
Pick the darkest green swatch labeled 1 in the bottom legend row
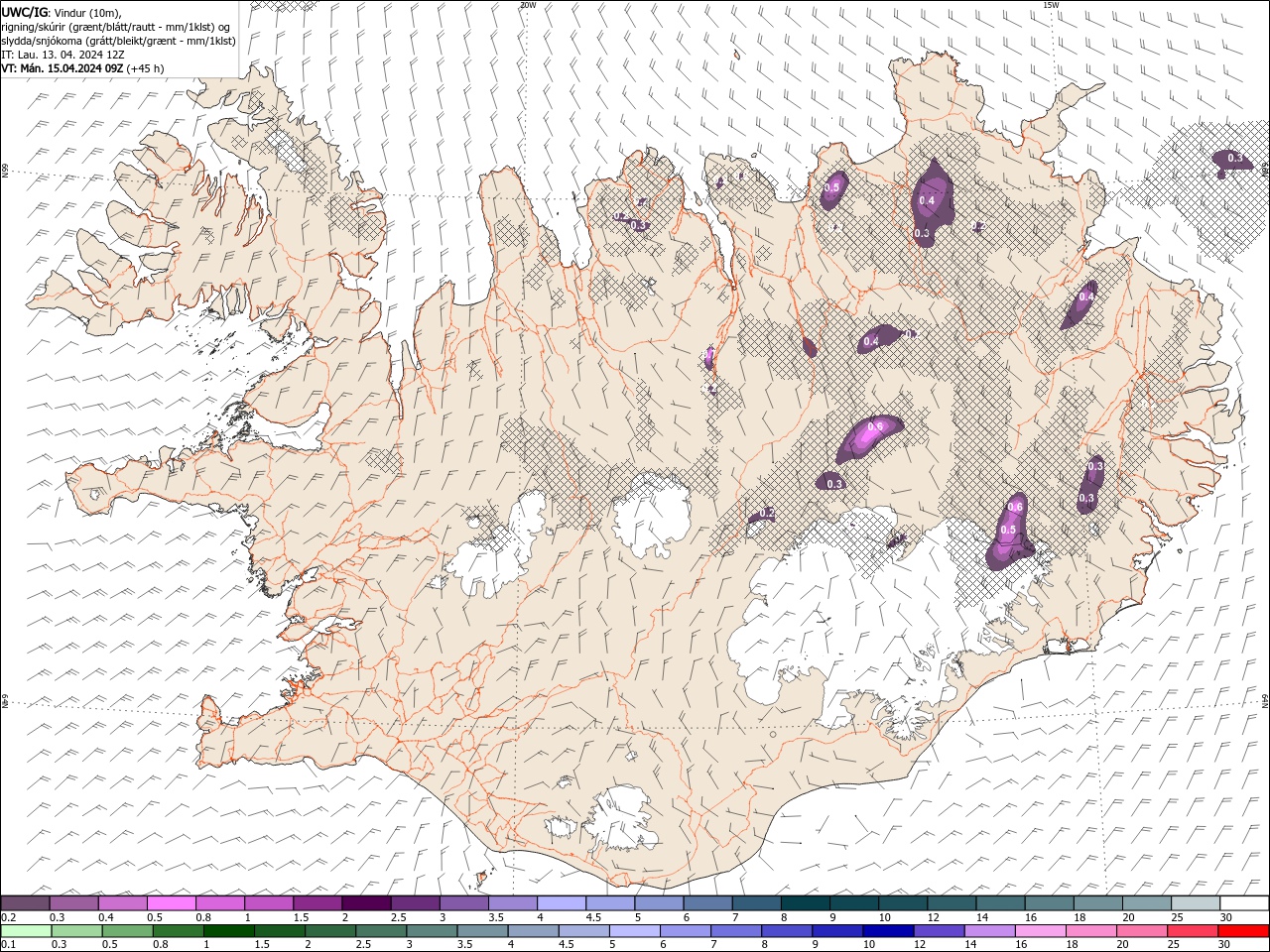[229, 931]
